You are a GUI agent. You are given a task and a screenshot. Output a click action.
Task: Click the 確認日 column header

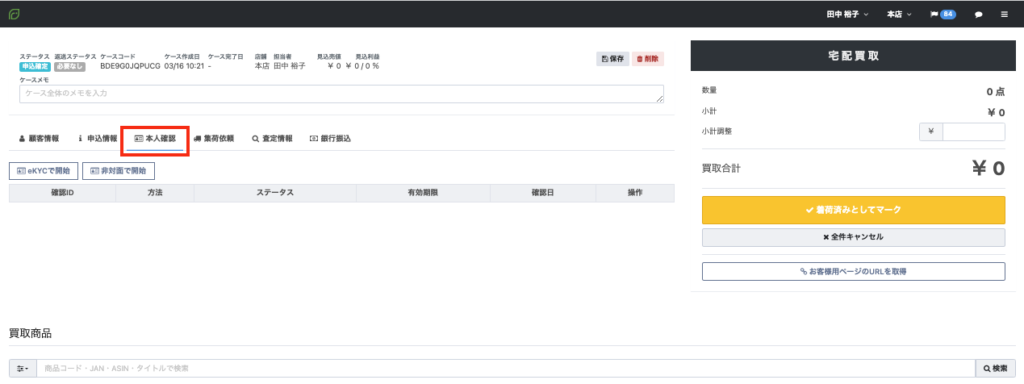pyautogui.click(x=543, y=193)
